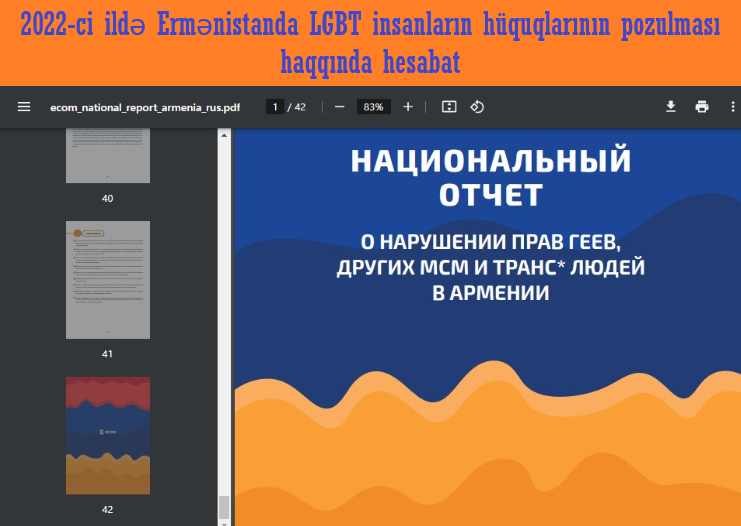Viewport: 741px width, 526px height.
Task: Jump to page 42 thumbnail
Action: click(x=107, y=435)
